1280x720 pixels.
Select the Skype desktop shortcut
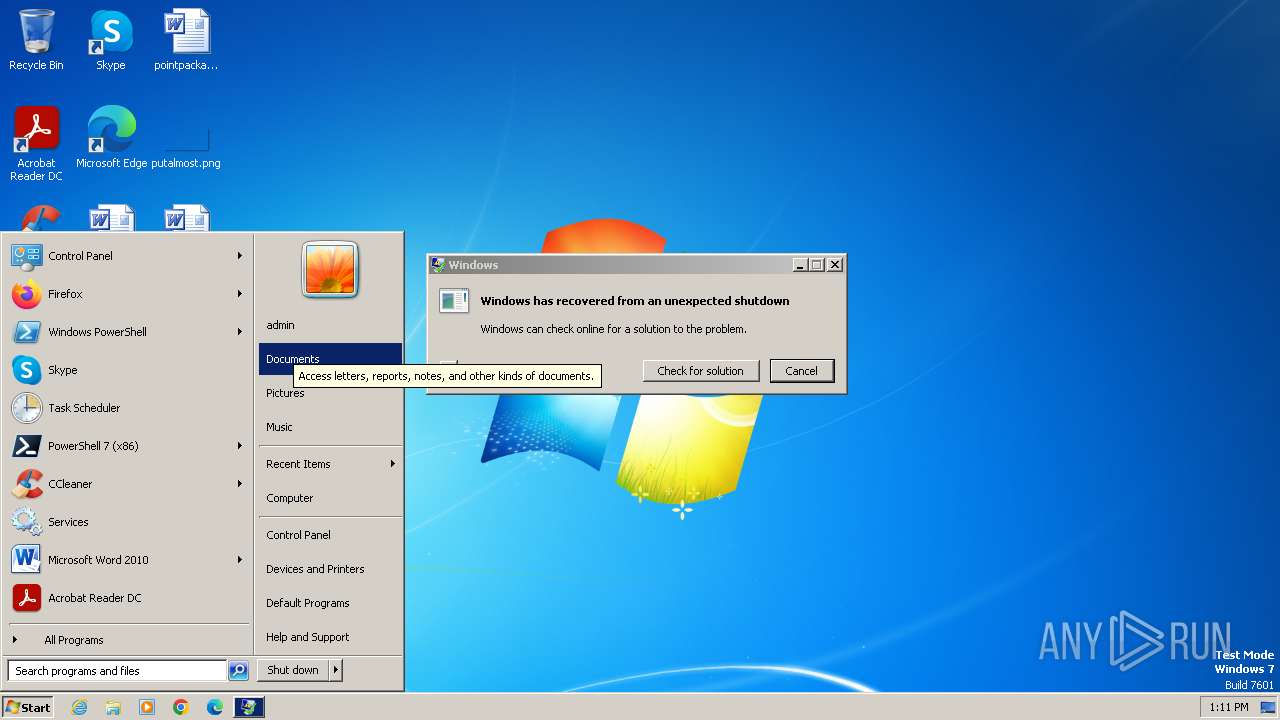(x=111, y=40)
